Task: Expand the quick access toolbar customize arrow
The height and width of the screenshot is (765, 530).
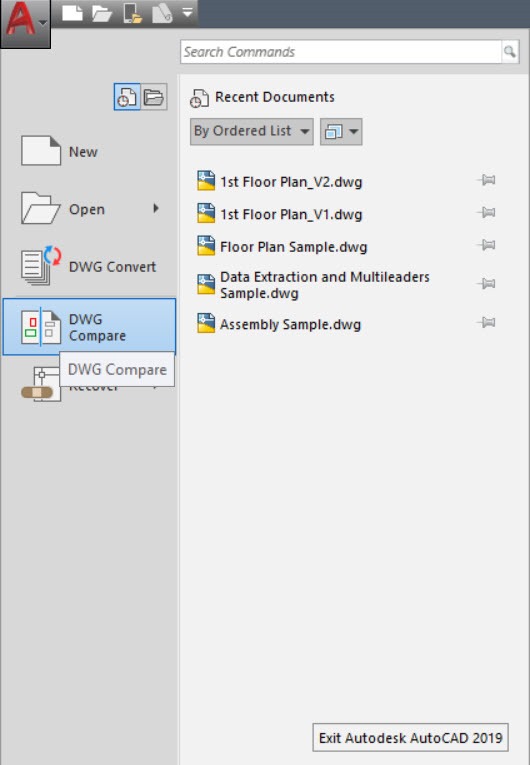Action: point(188,12)
